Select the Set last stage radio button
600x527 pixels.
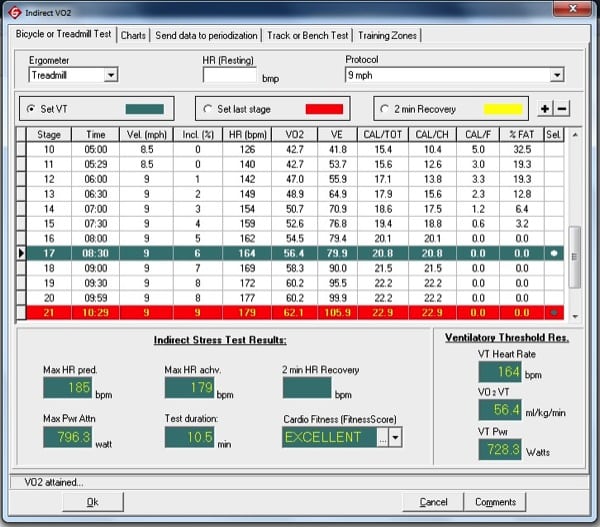[x=208, y=109]
